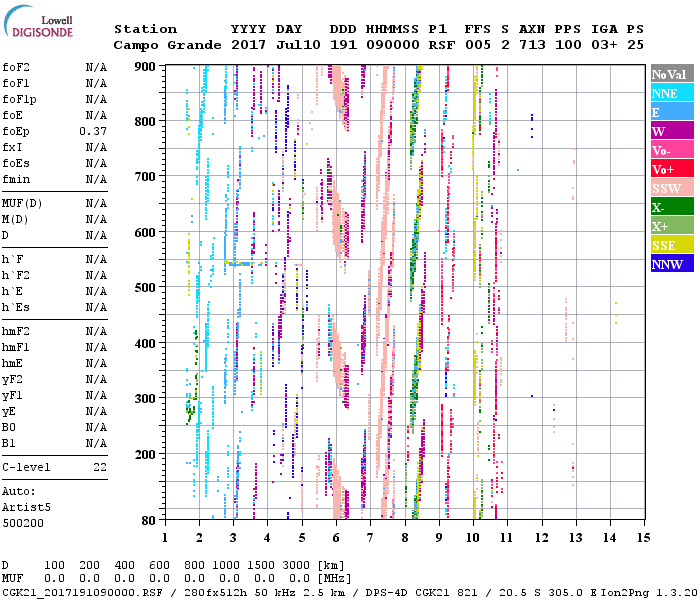Click the year value 2017
The image size is (700, 600).
248,45
